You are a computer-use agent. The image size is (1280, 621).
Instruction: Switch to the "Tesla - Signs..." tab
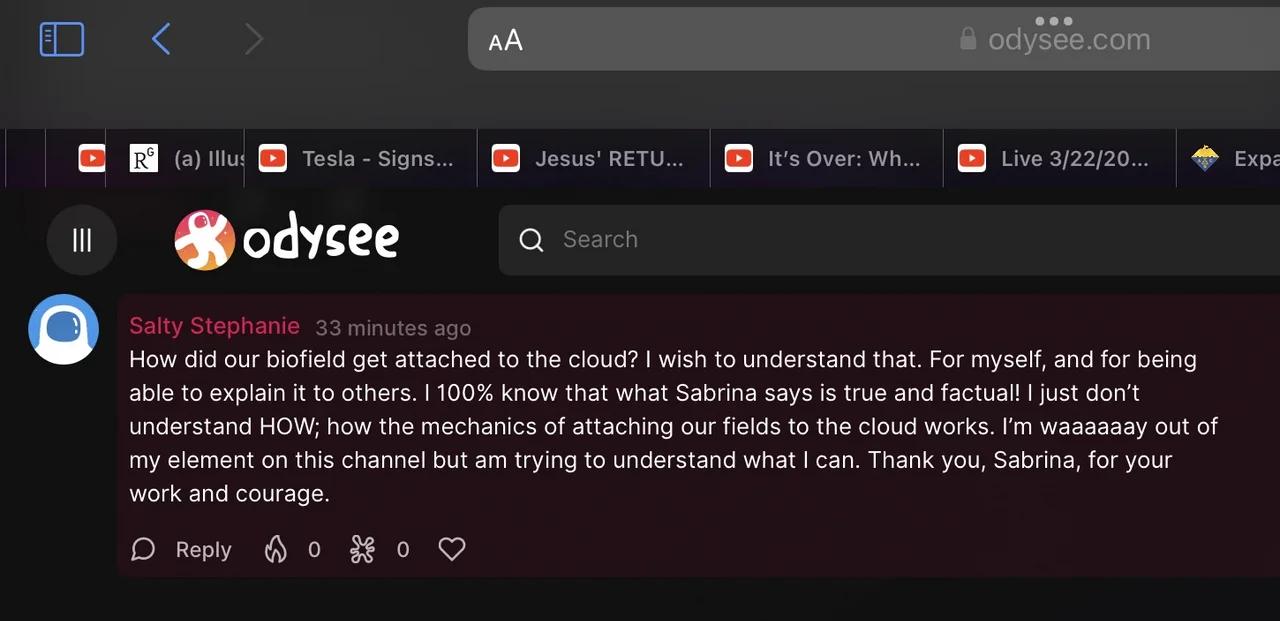tap(360, 158)
